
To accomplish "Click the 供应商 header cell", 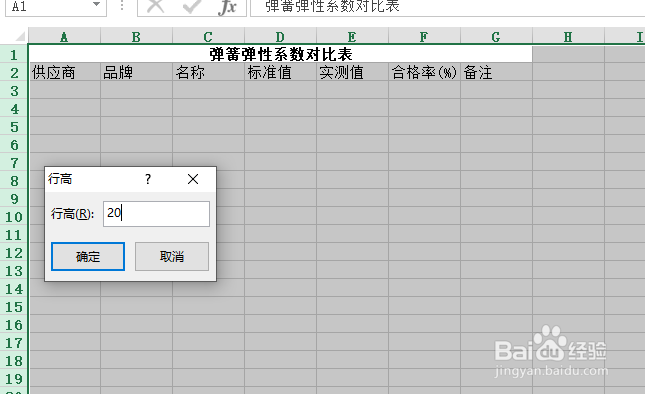I will [65, 72].
